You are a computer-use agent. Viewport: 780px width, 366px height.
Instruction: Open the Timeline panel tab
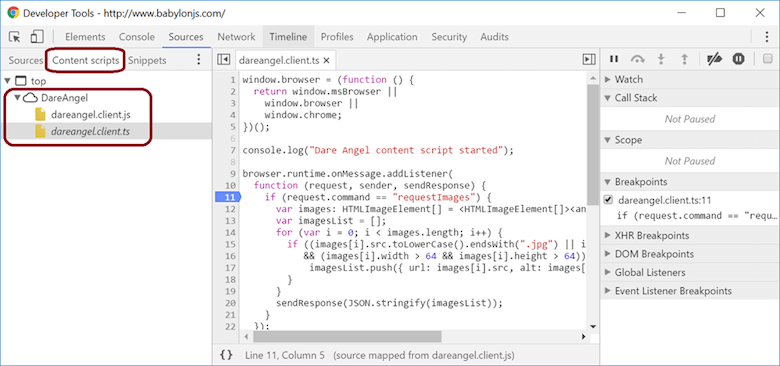click(x=288, y=37)
